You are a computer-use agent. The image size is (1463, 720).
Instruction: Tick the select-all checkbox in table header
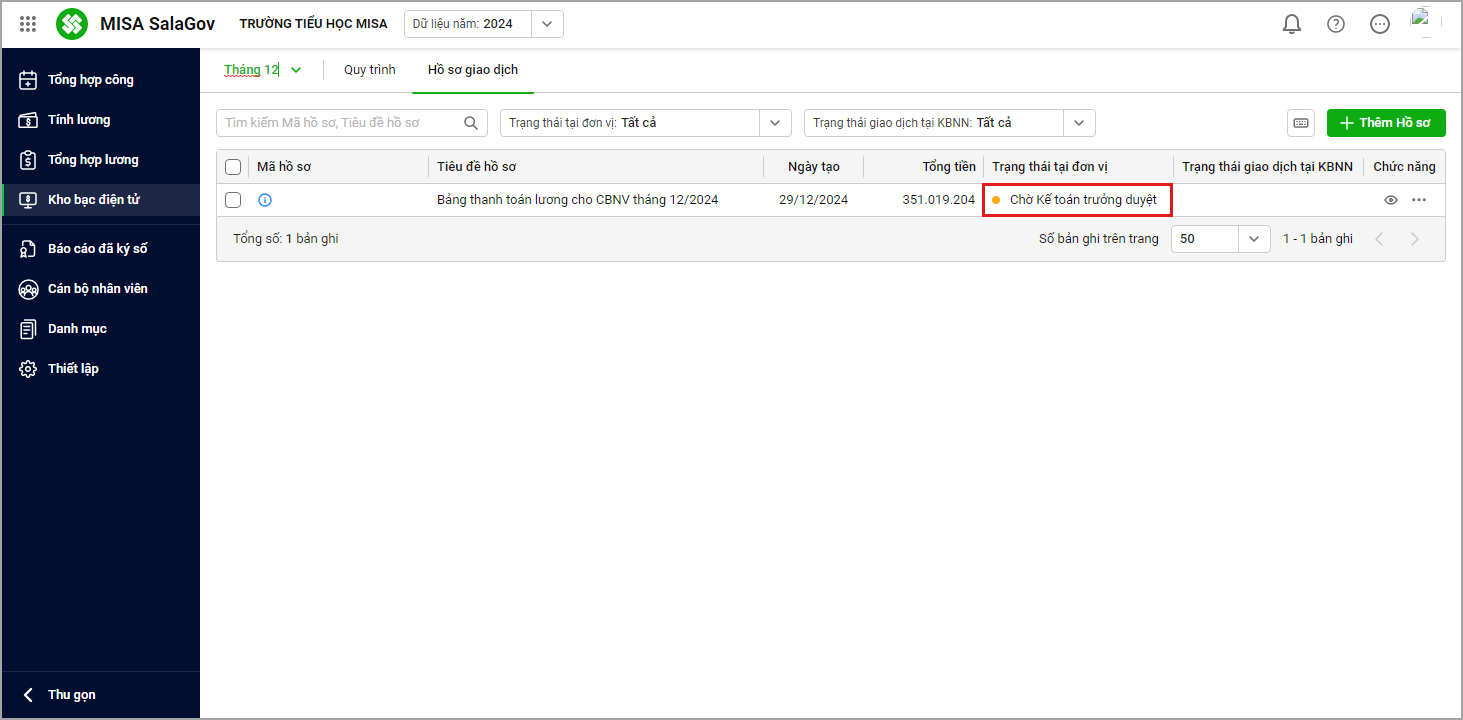[233, 167]
